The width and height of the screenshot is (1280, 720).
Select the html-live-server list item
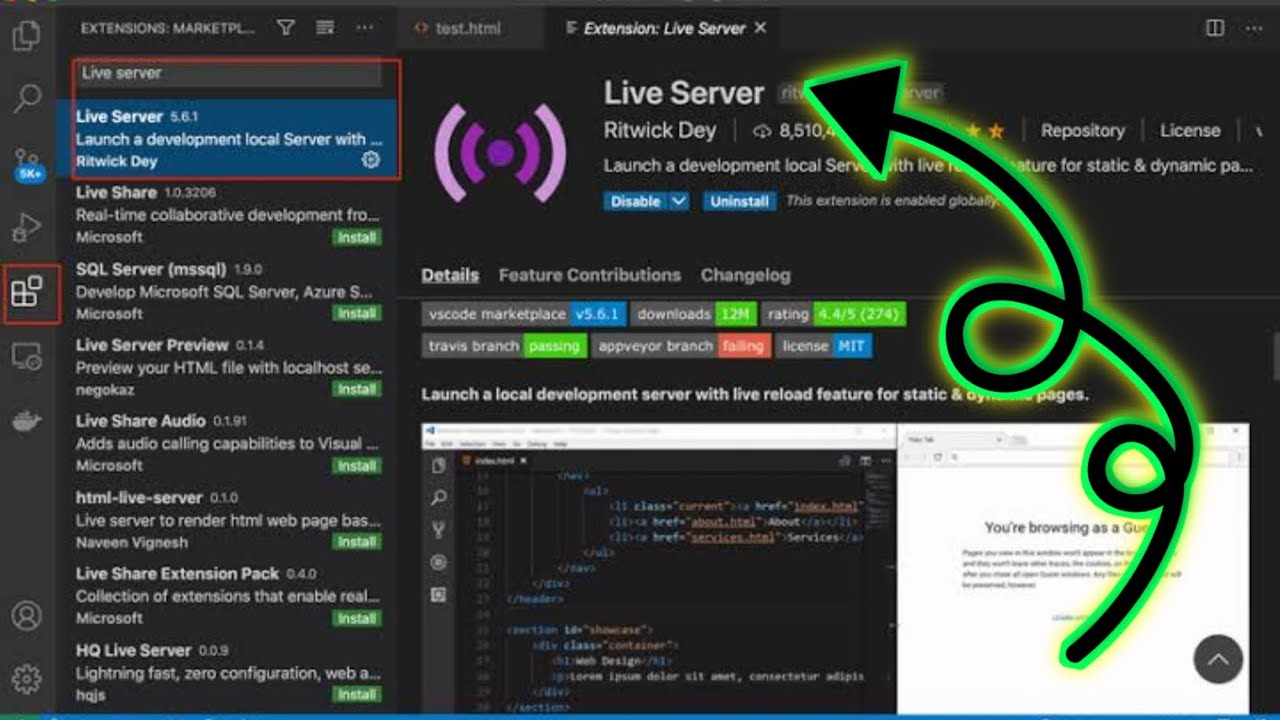coord(228,520)
